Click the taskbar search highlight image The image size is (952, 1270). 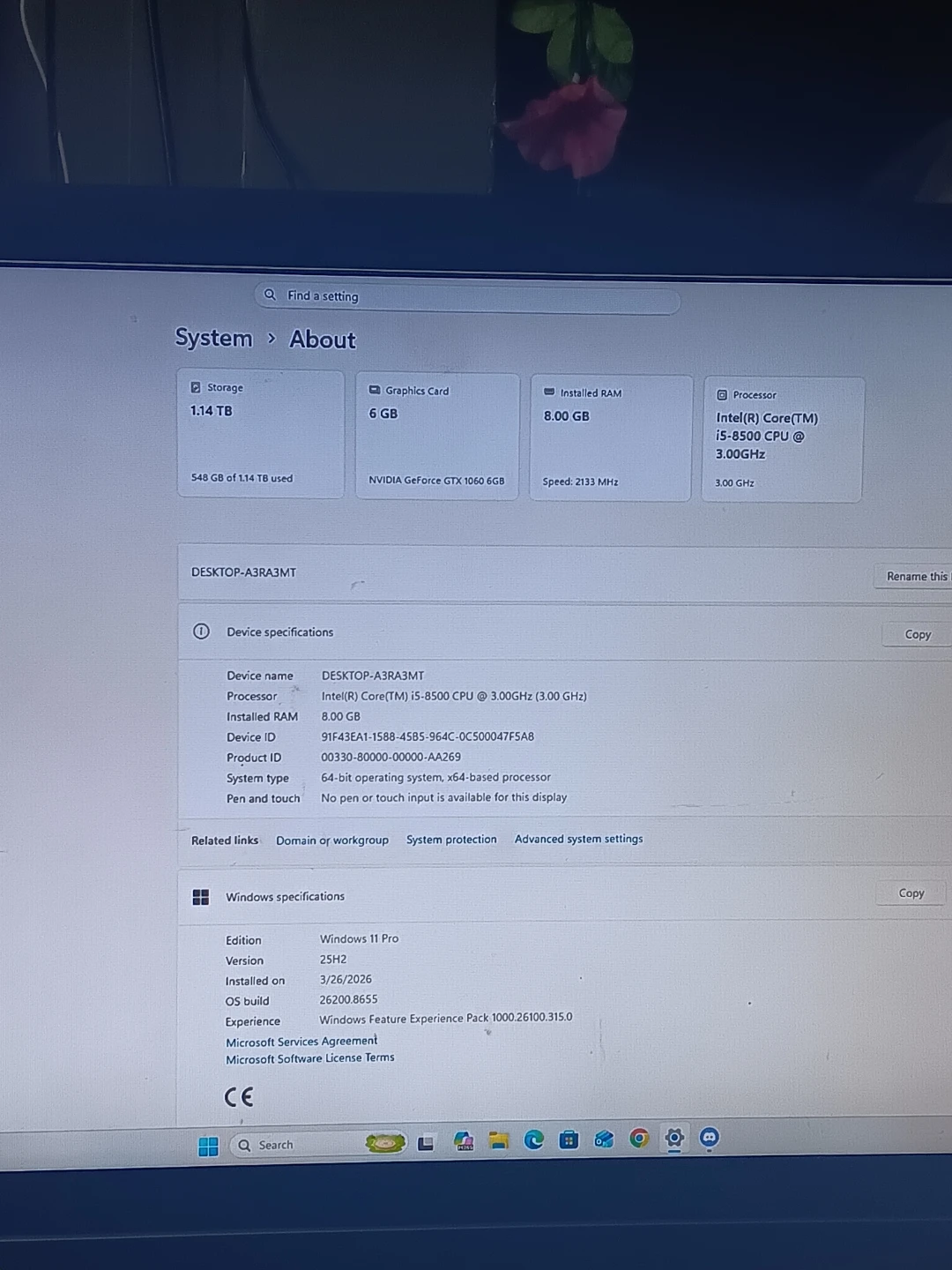tap(385, 1143)
